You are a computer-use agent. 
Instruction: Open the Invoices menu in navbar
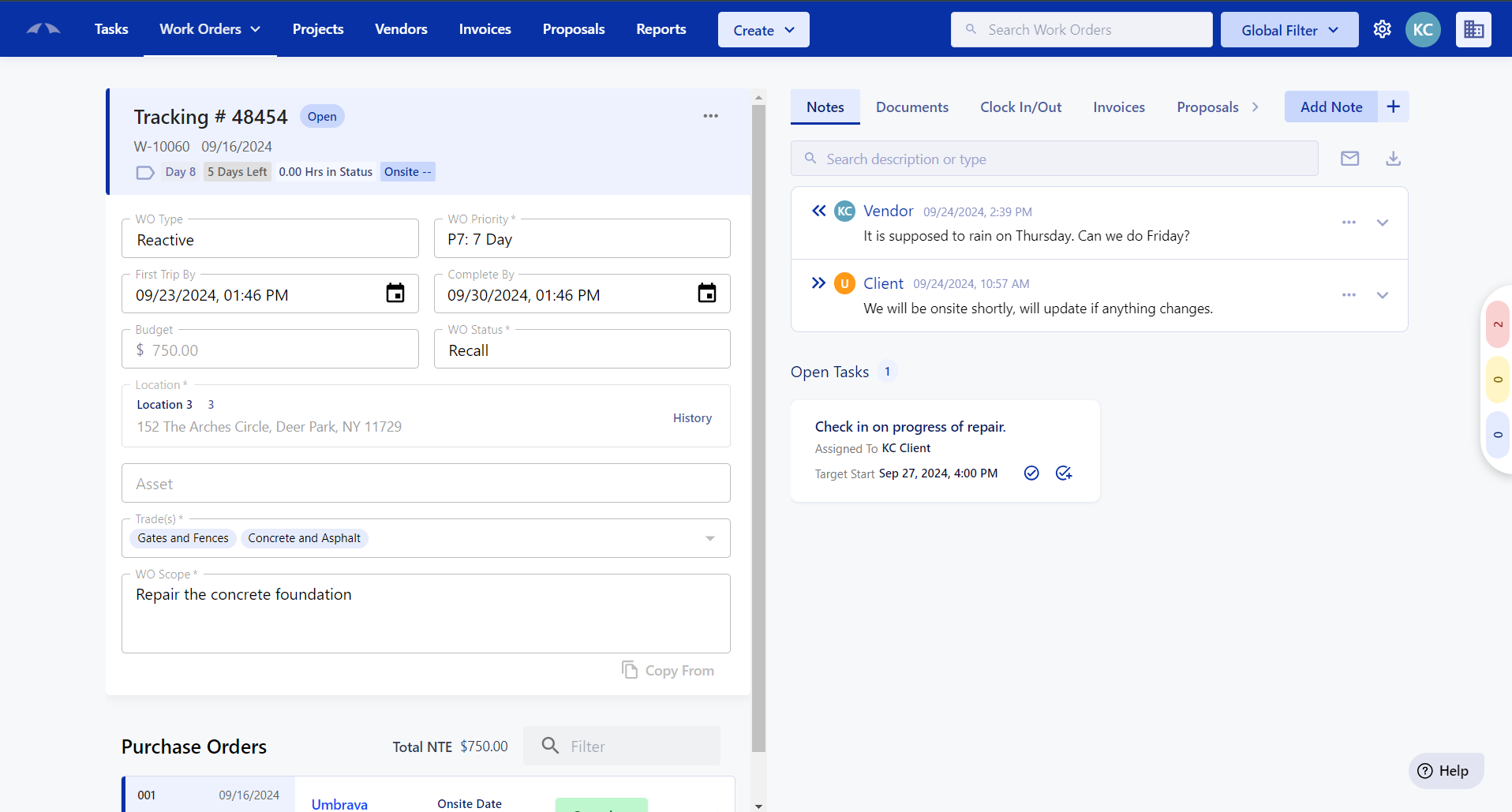[x=485, y=29]
